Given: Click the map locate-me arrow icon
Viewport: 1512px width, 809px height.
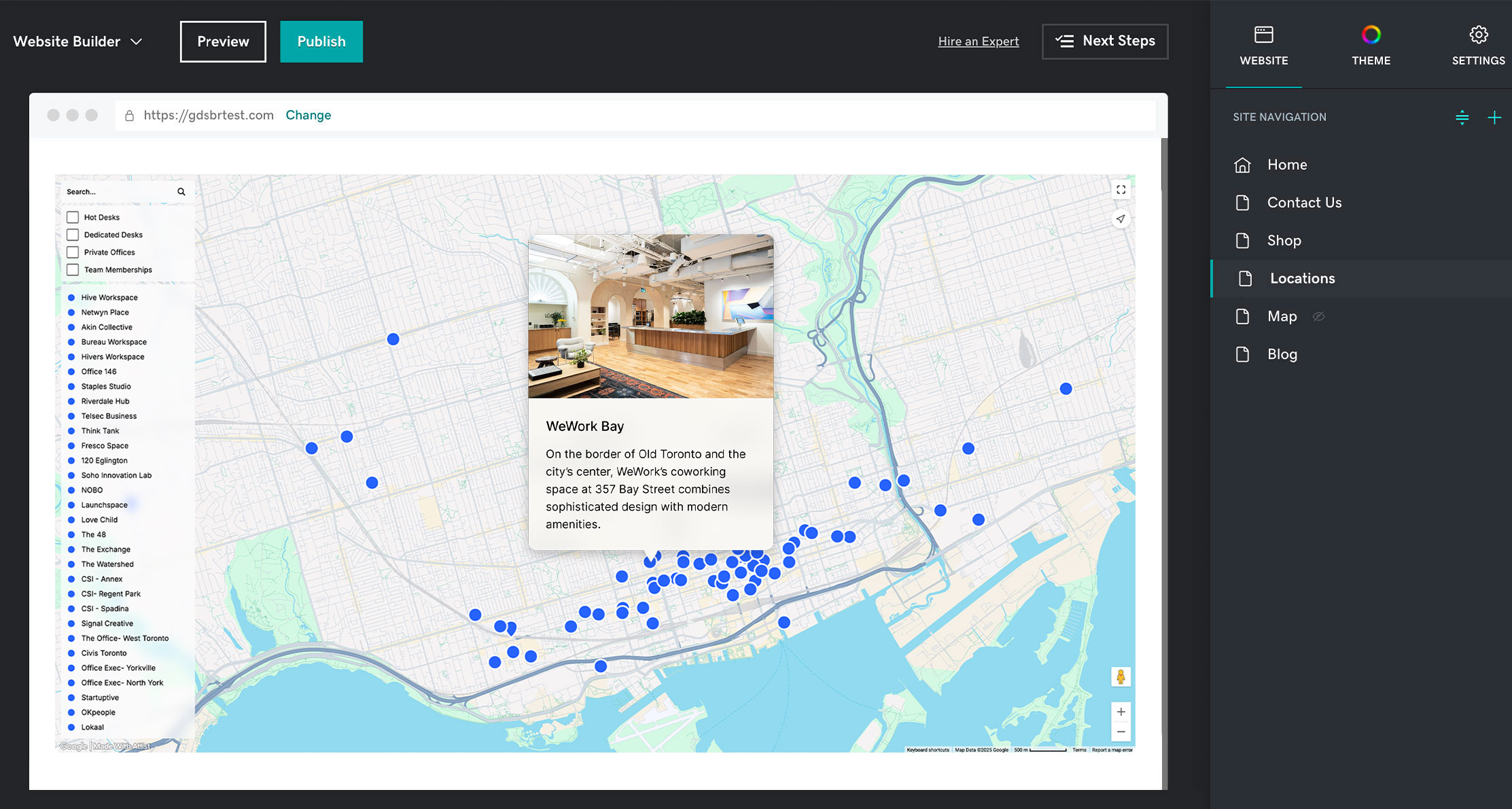Looking at the screenshot, I should (x=1121, y=219).
